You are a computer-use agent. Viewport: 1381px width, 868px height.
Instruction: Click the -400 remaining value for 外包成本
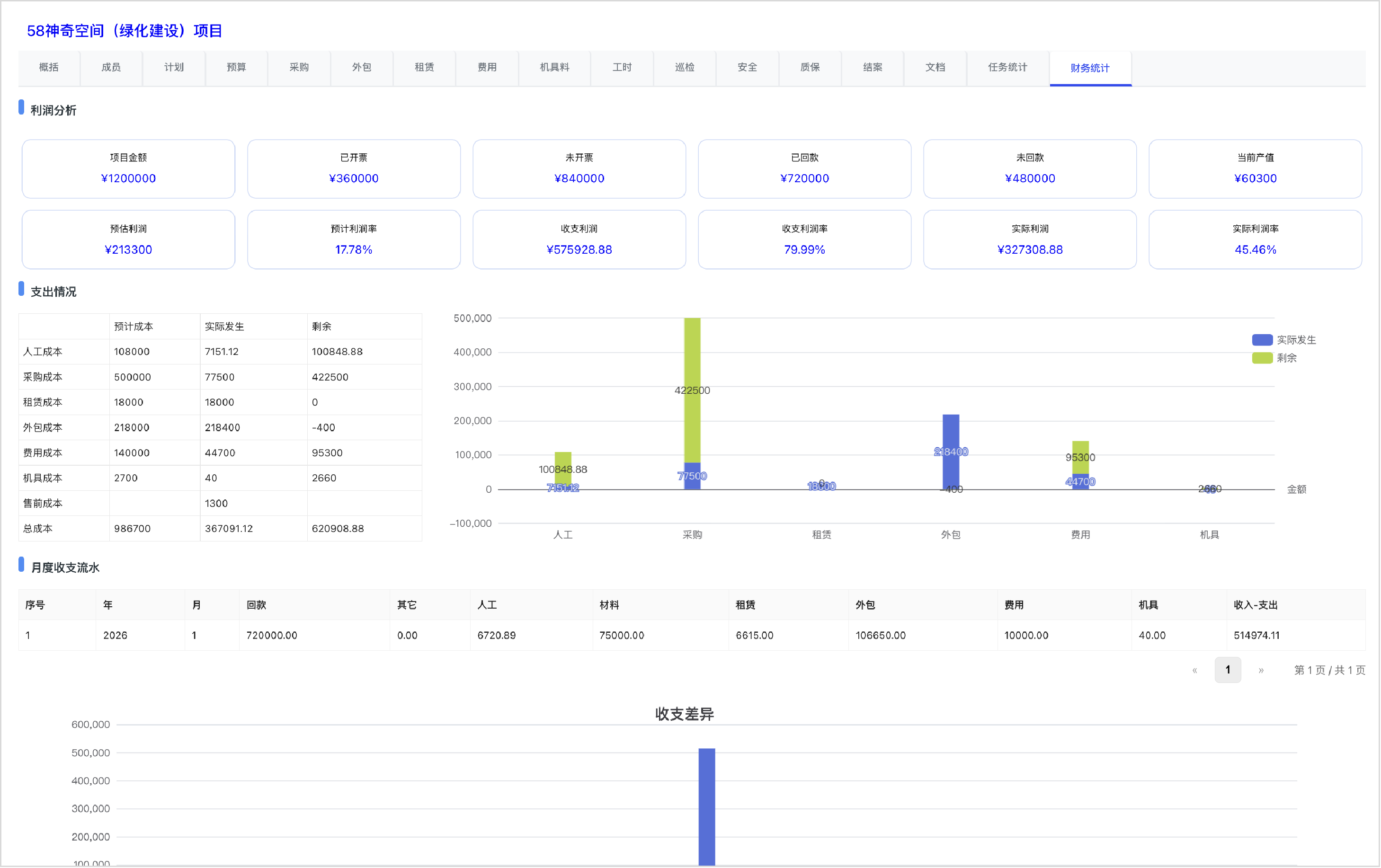(x=323, y=428)
